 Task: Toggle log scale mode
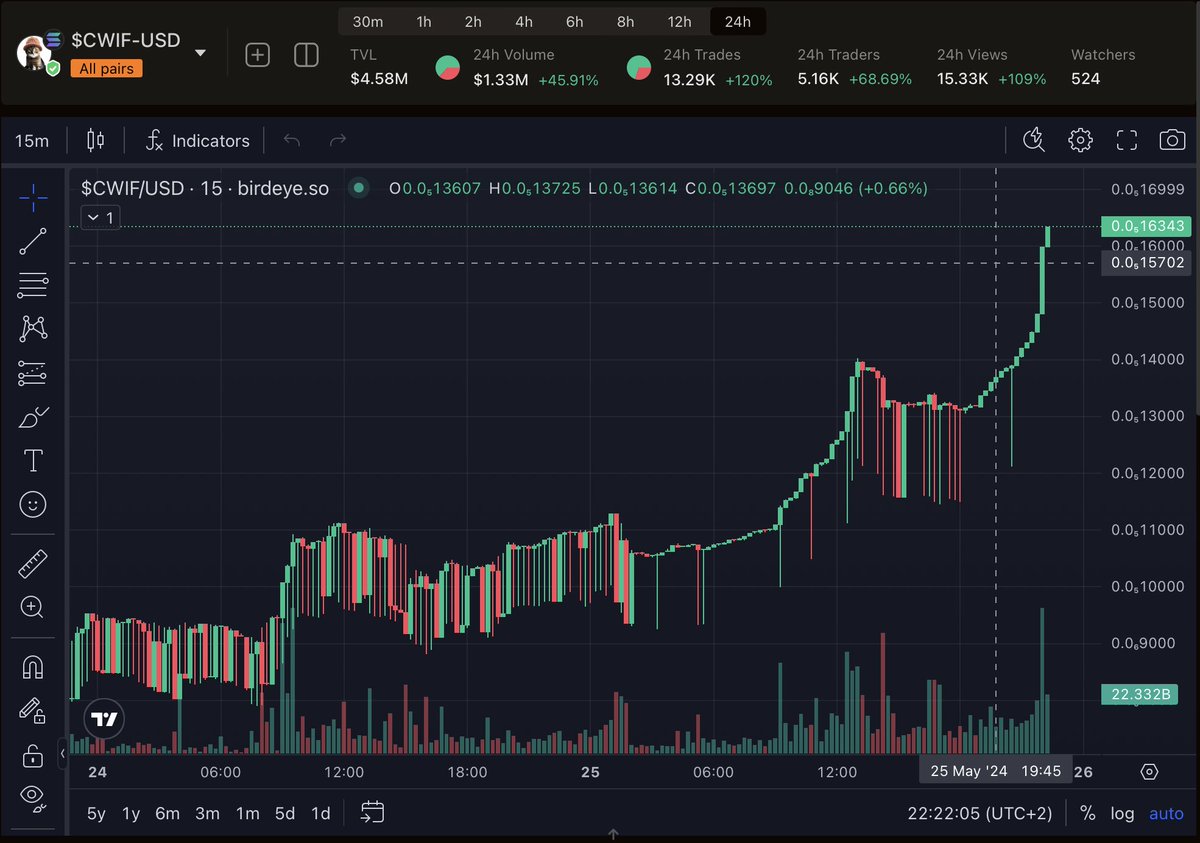(x=1122, y=813)
